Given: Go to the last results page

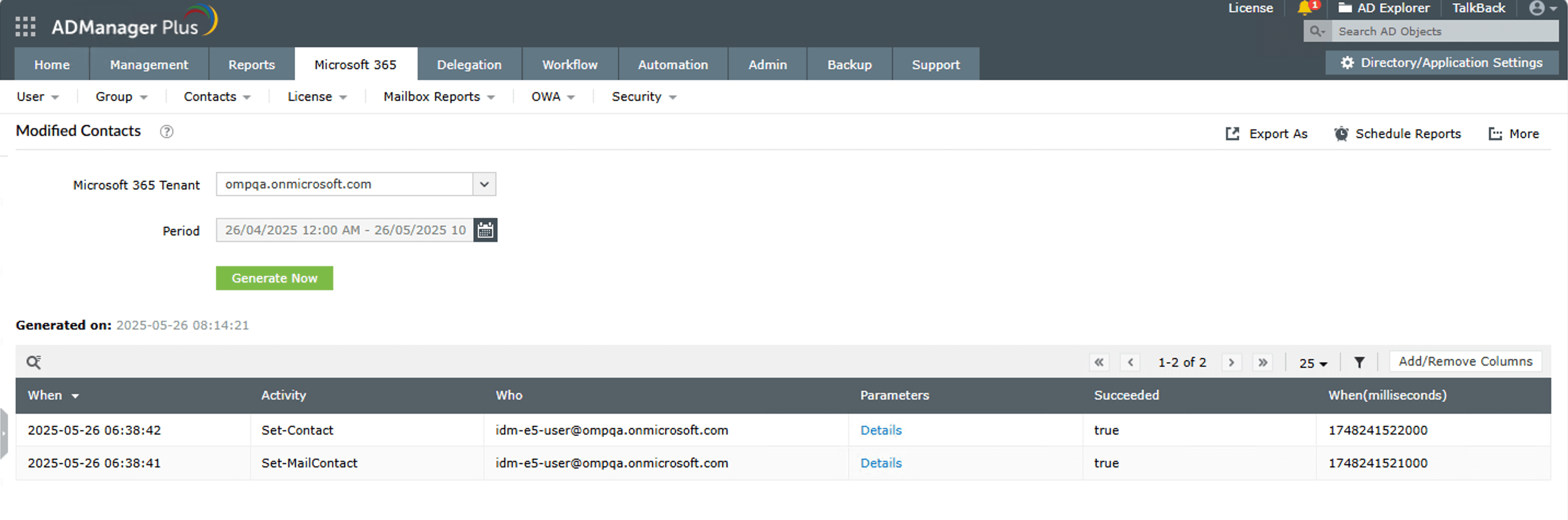Looking at the screenshot, I should coord(1263,362).
